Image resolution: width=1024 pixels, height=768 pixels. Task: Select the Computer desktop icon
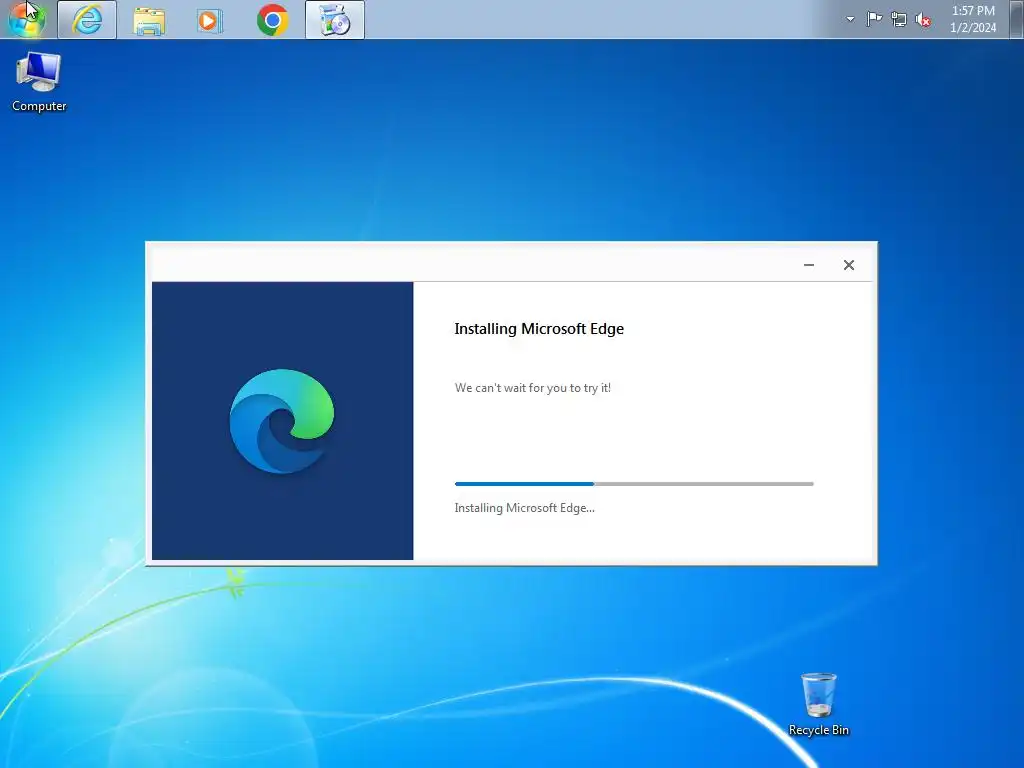39,82
